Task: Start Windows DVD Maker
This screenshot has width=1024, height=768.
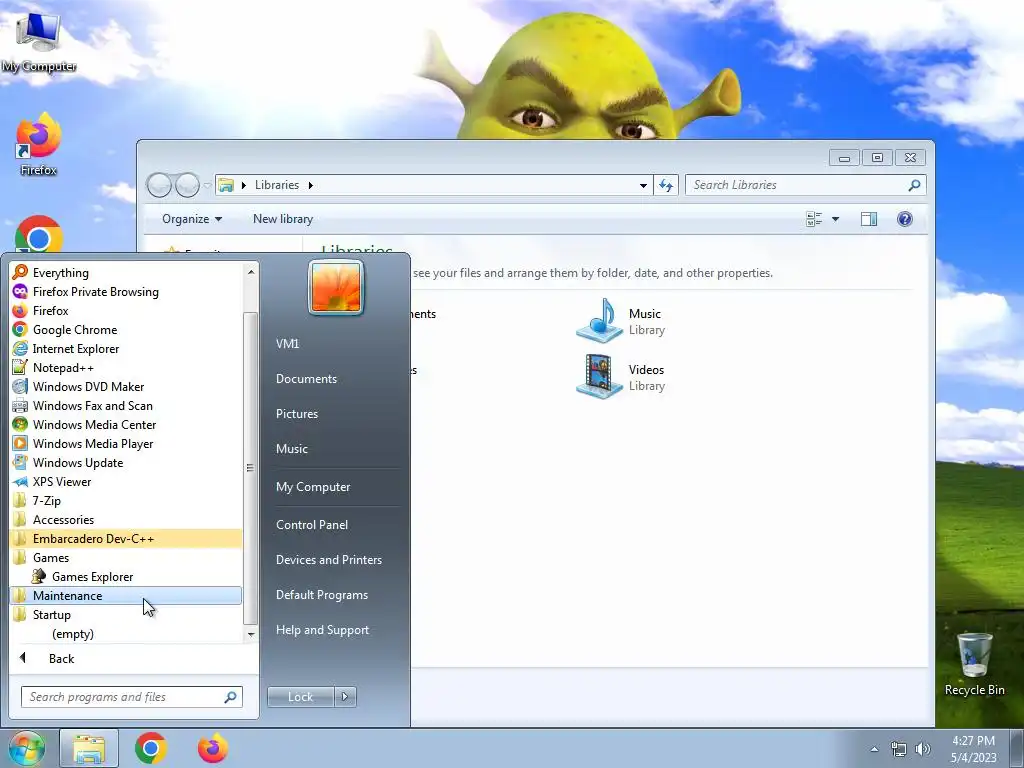Action: tap(126, 387)
